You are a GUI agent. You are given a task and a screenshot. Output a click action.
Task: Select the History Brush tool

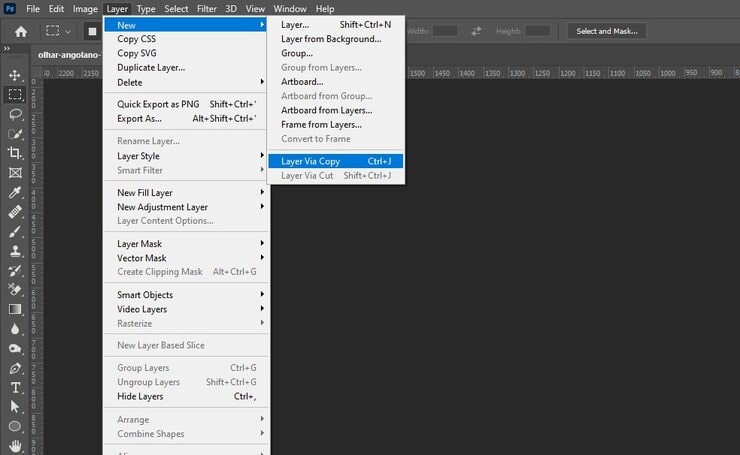pos(15,270)
